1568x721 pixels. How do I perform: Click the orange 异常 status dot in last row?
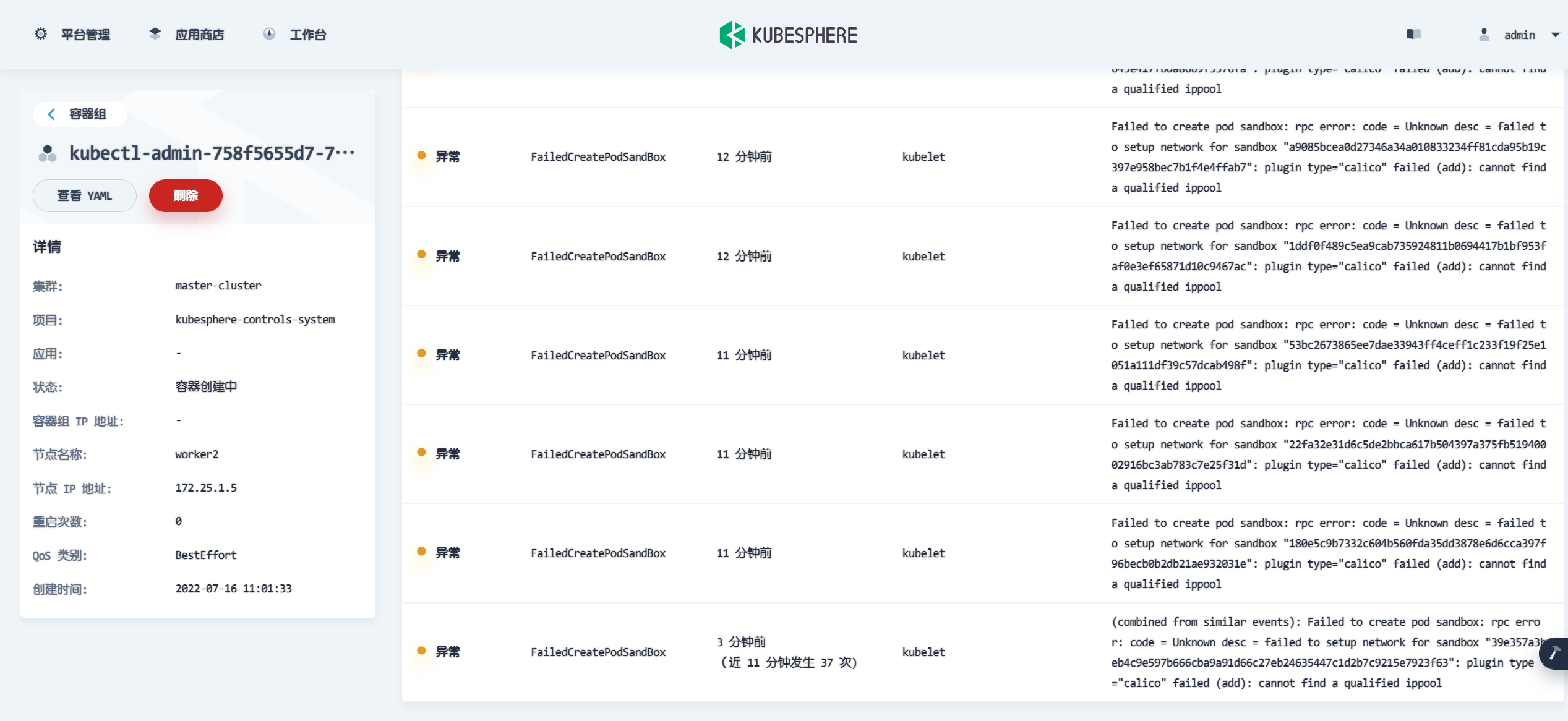pyautogui.click(x=421, y=651)
